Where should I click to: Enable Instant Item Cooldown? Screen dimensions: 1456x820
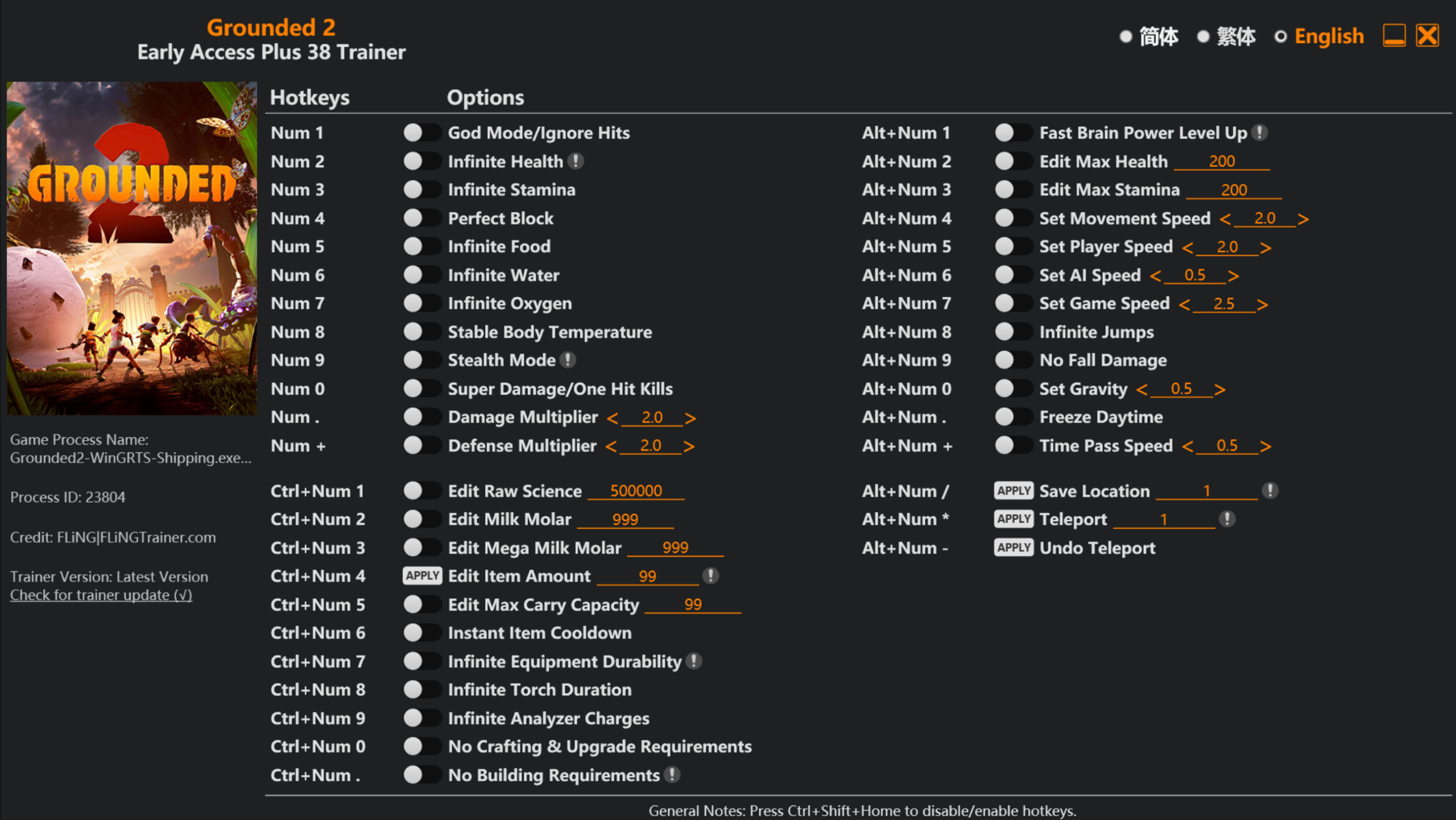pyautogui.click(x=422, y=632)
